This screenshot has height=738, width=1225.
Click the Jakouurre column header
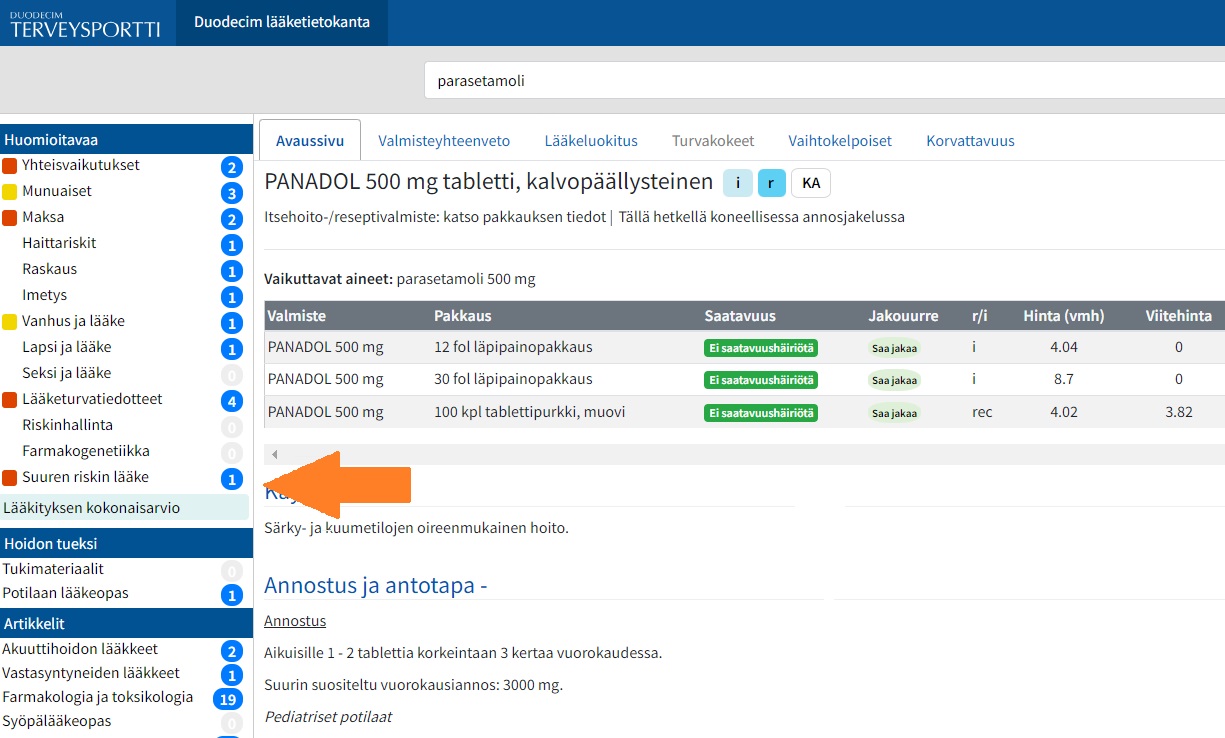point(903,316)
